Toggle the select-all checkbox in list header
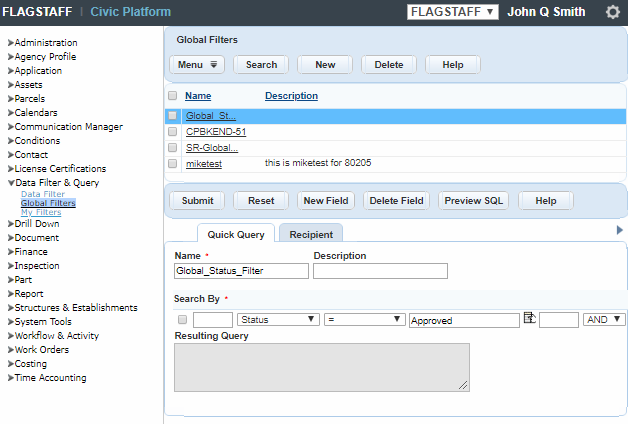 [x=173, y=96]
